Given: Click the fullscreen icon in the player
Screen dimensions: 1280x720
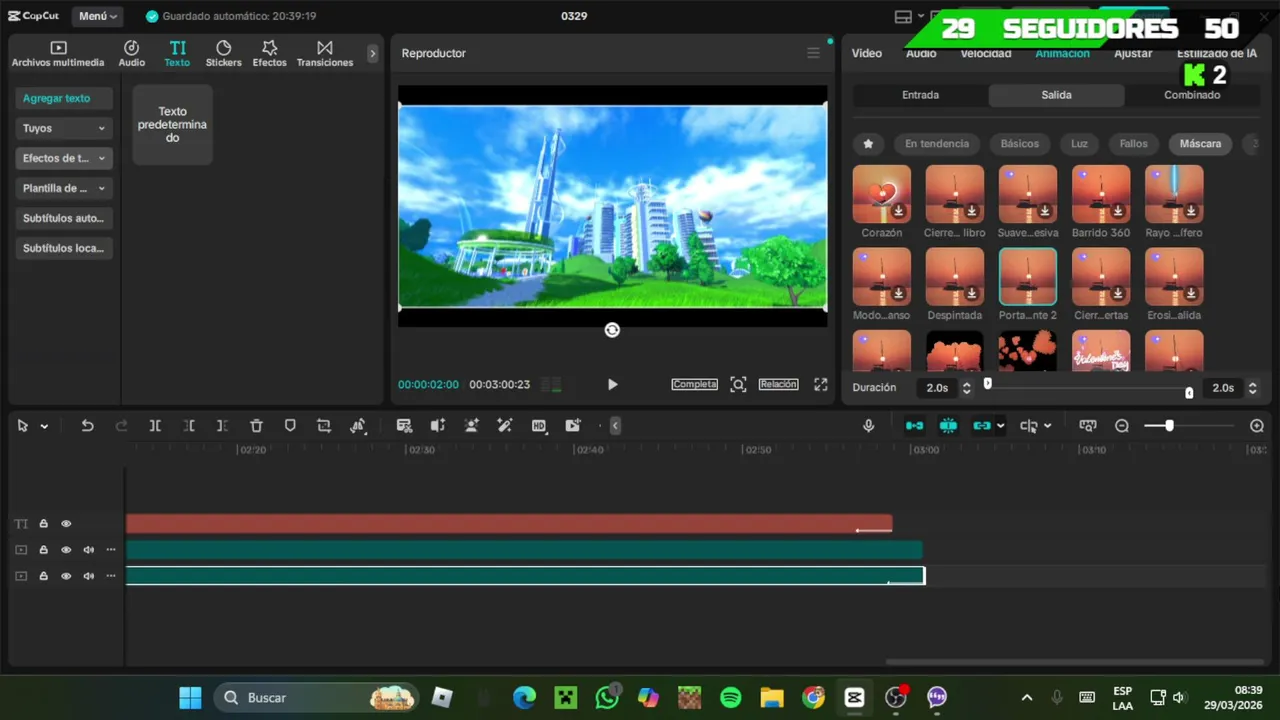Looking at the screenshot, I should [x=820, y=384].
